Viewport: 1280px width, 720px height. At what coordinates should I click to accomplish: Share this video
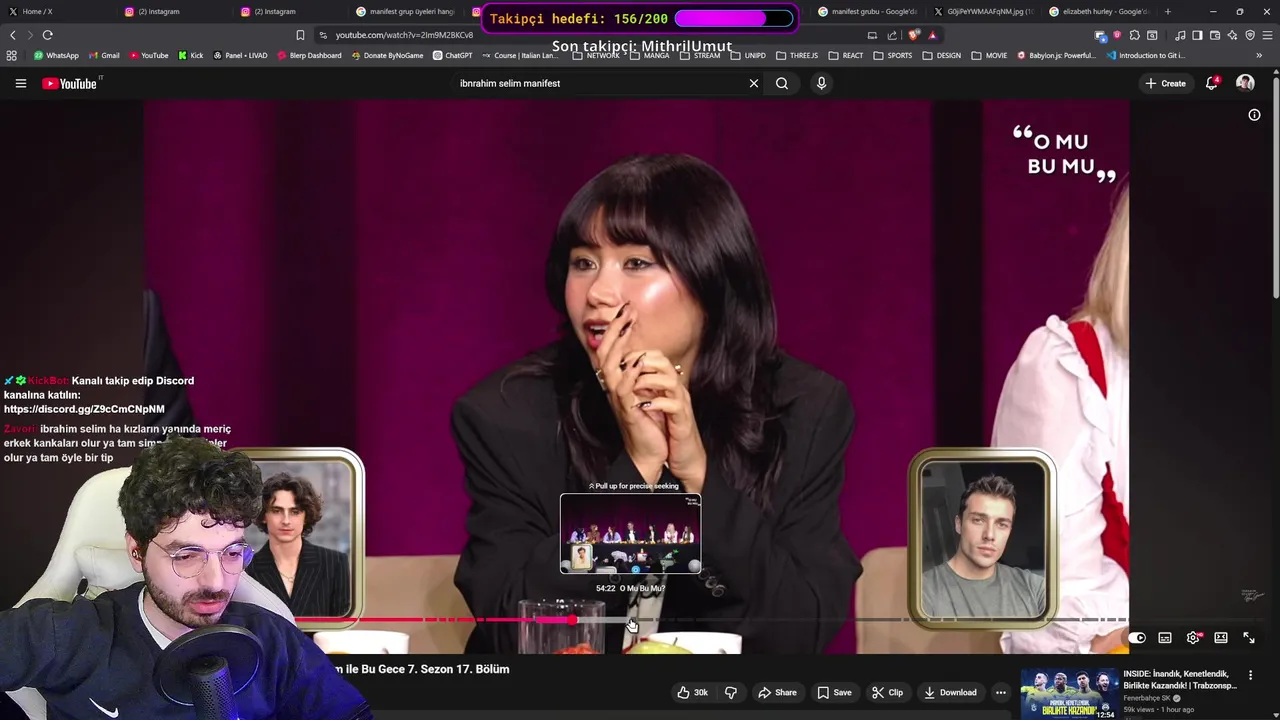pyautogui.click(x=777, y=692)
